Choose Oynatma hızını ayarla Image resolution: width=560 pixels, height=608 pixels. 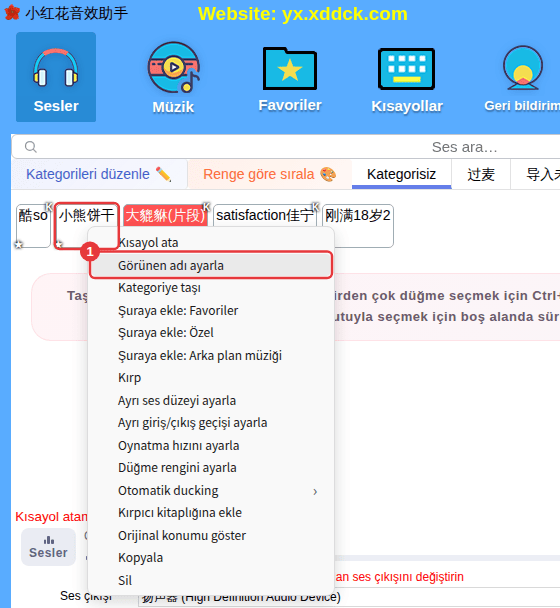click(x=211, y=445)
